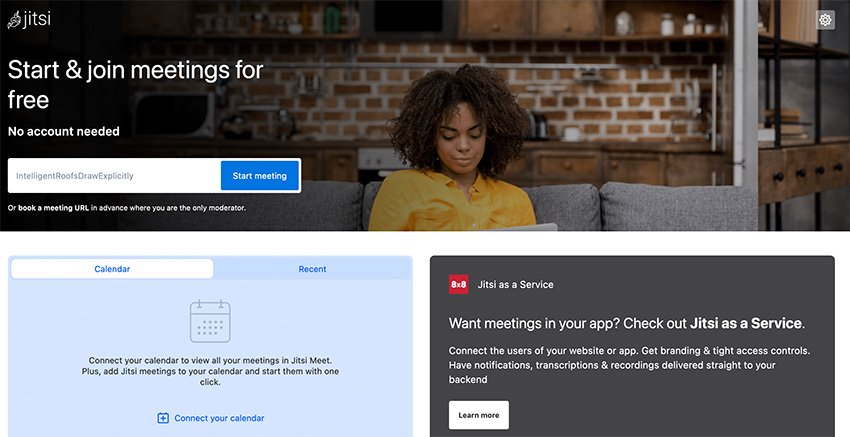Click the red 8x8 logo
850x437 pixels.
(x=458, y=284)
